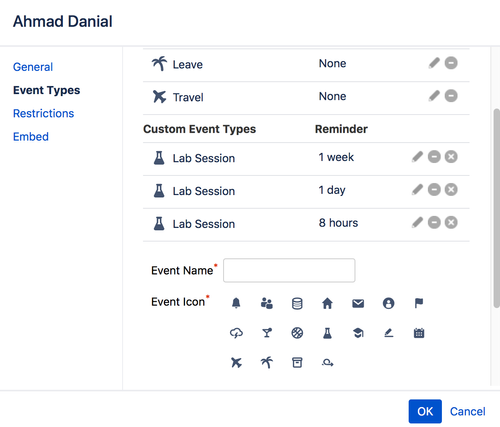
Task: Disable the Travel event type
Action: pos(451,96)
